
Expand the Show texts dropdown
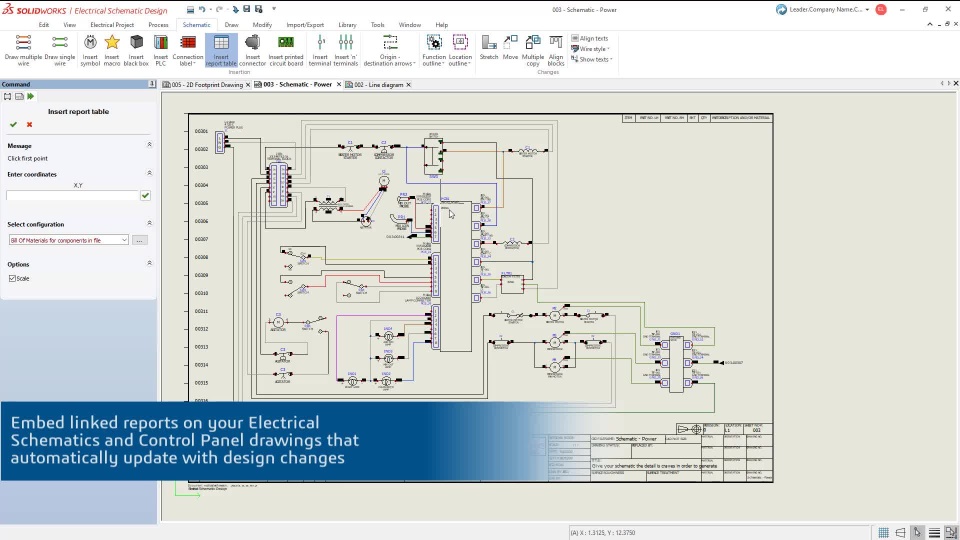pos(592,59)
